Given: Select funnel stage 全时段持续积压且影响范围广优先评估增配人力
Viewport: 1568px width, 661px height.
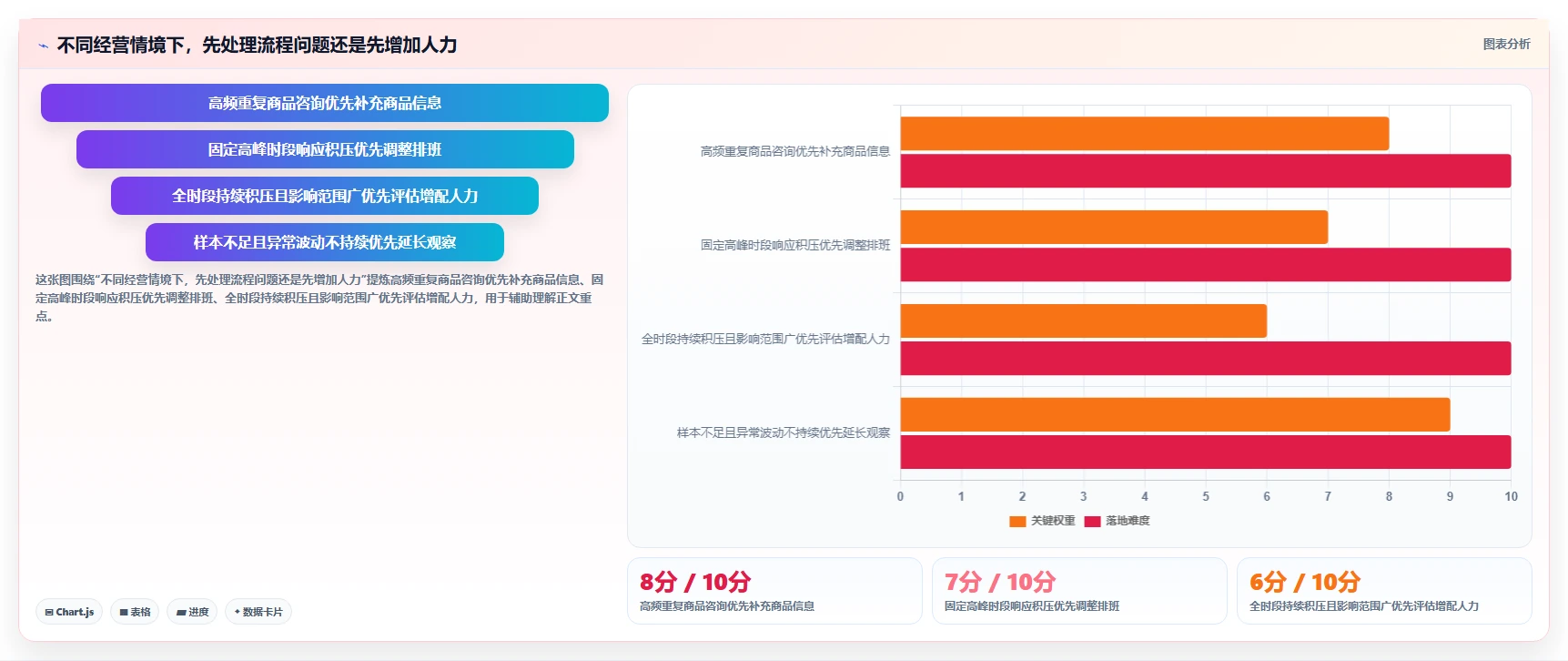Looking at the screenshot, I should pyautogui.click(x=325, y=196).
